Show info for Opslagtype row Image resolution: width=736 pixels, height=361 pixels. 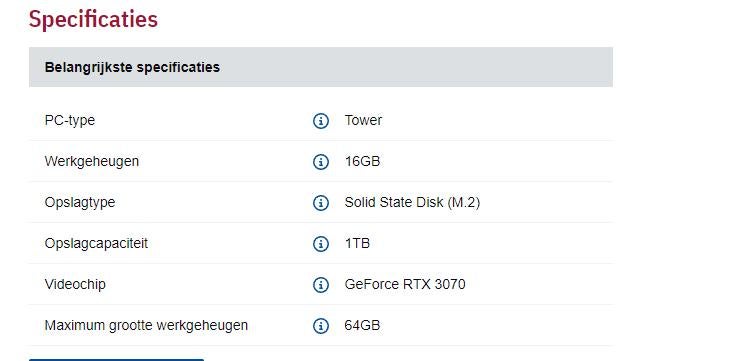321,203
